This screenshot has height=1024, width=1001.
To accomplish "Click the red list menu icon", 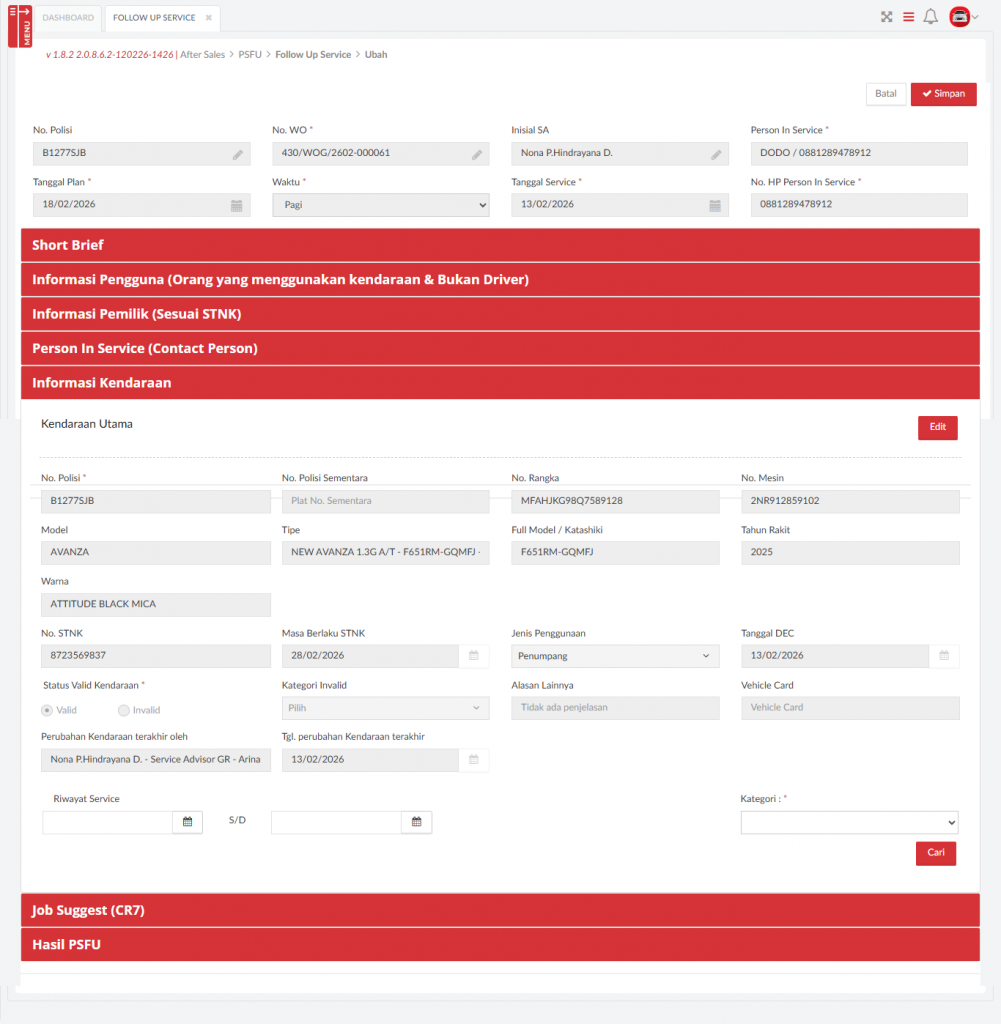I will coord(908,17).
